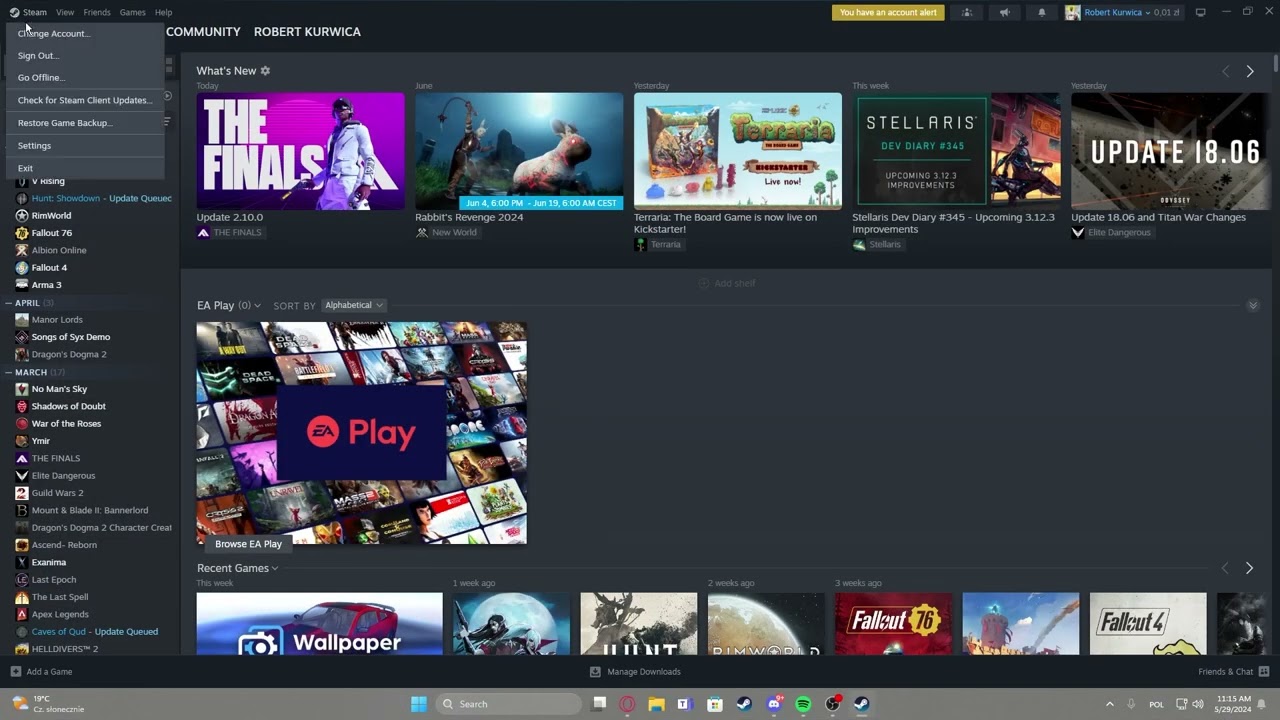Show the next What's New items
Viewport: 1280px width, 720px height.
(1249, 71)
